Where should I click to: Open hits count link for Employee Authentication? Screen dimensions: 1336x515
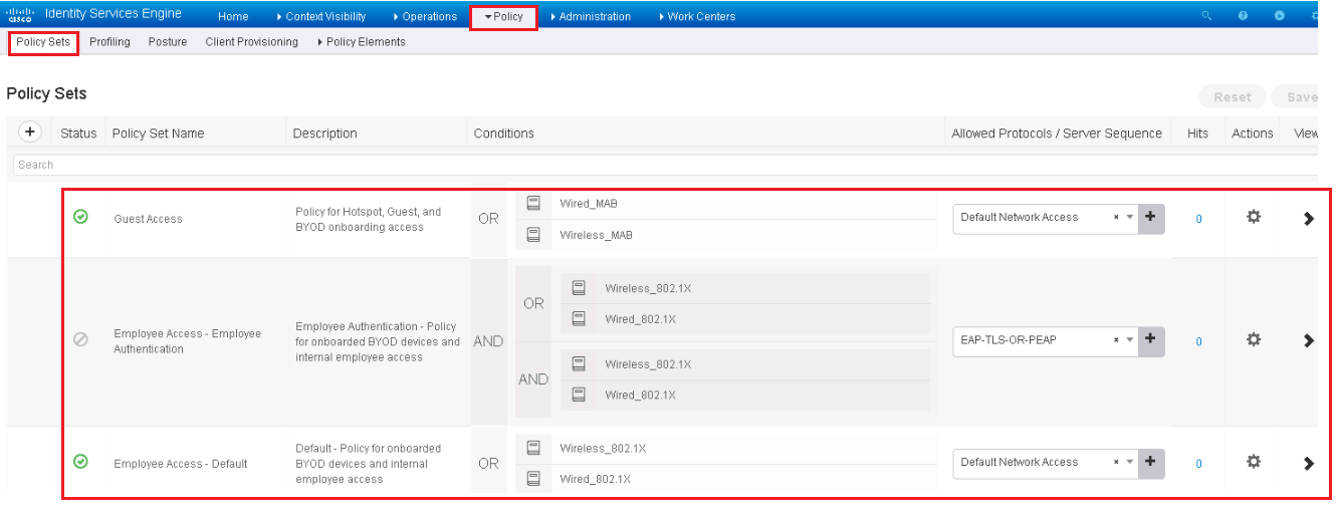pos(1198,342)
